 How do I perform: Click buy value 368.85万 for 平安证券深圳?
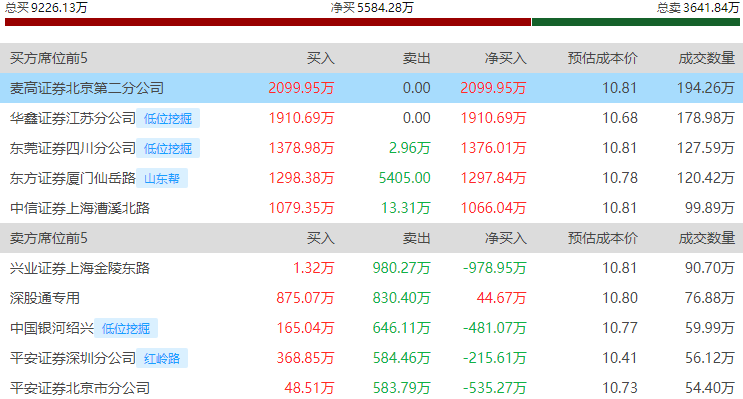(x=305, y=358)
